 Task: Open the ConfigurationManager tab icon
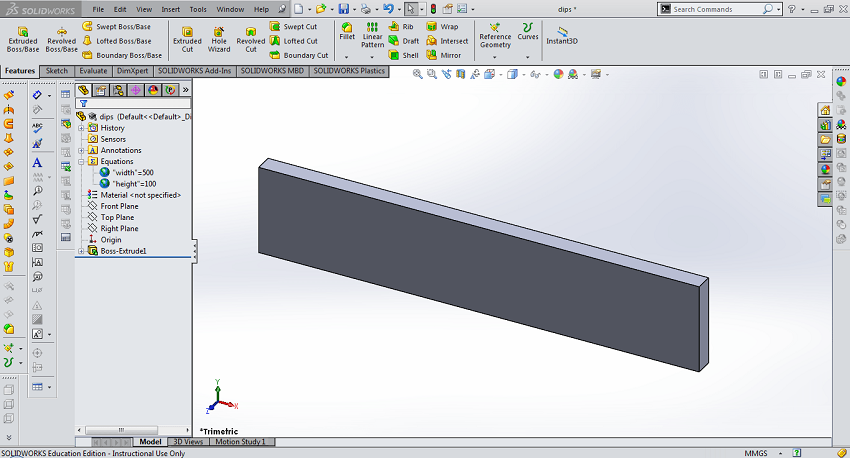tap(118, 90)
